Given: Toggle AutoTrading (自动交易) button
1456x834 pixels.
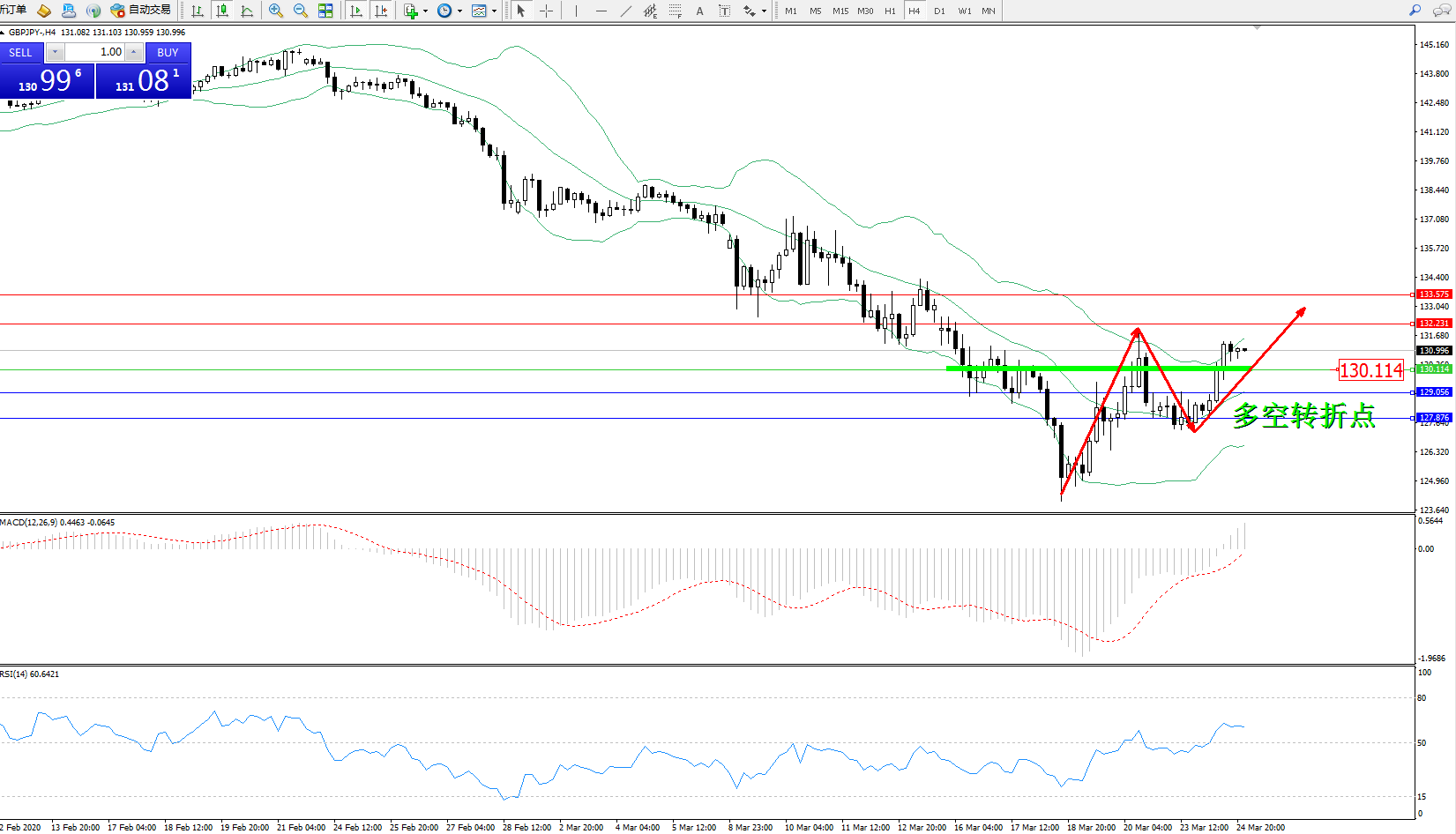Looking at the screenshot, I should [x=141, y=11].
